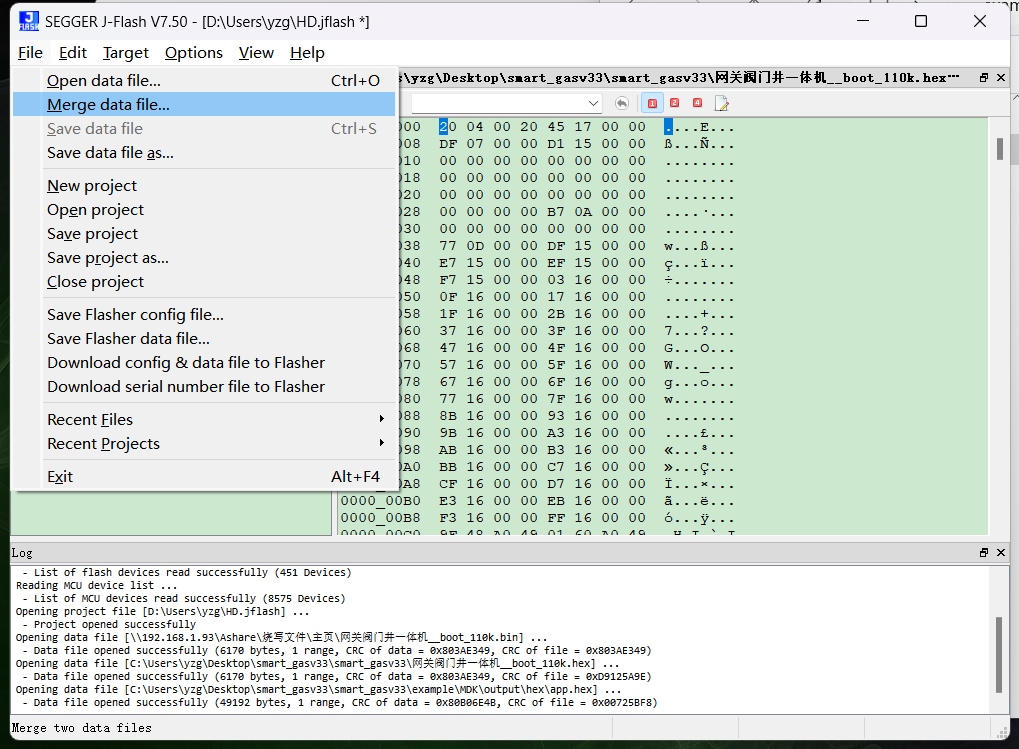Click the Log panel title

click(22, 553)
